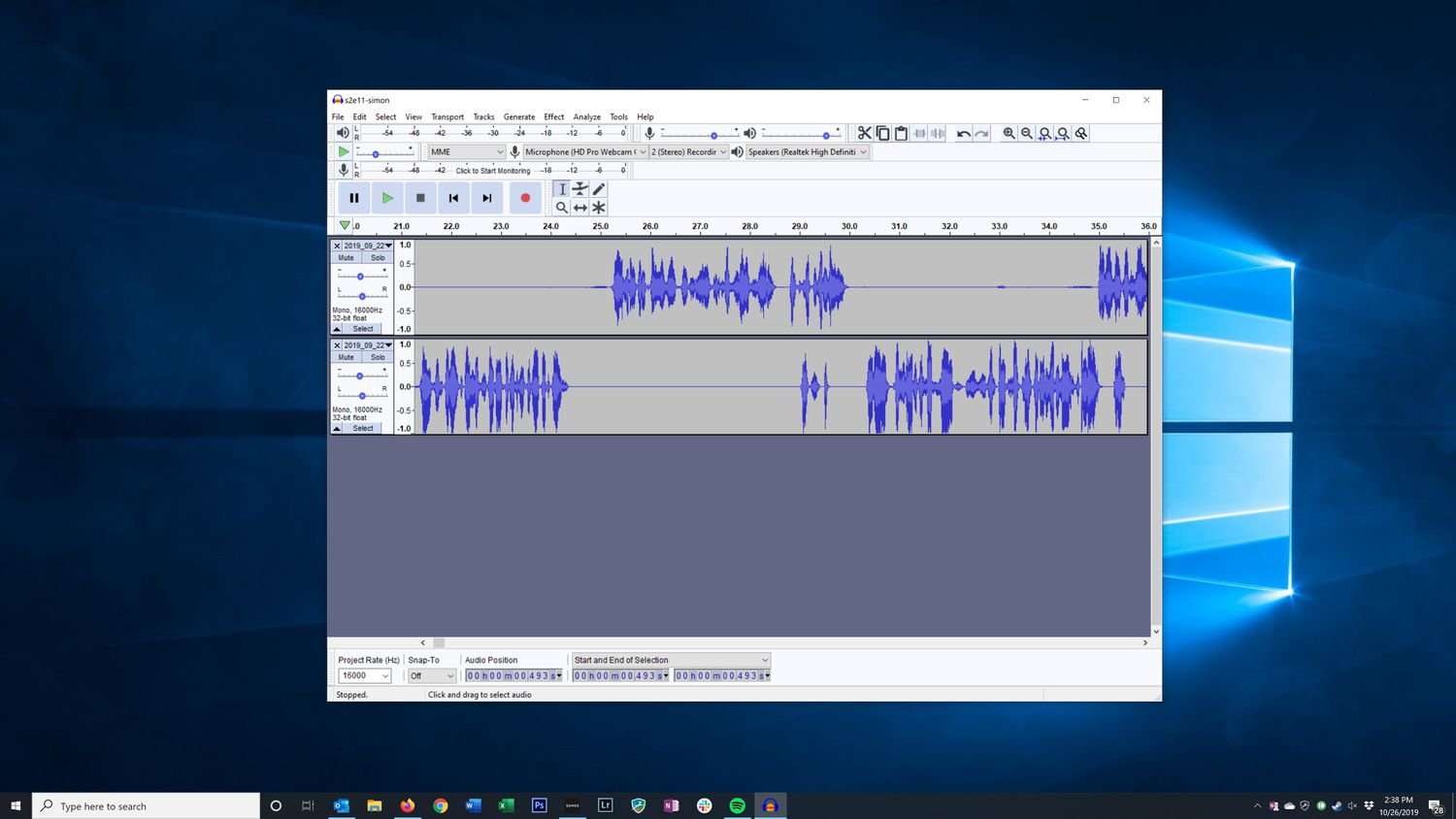
Task: Open the Effect menu
Action: (x=553, y=116)
